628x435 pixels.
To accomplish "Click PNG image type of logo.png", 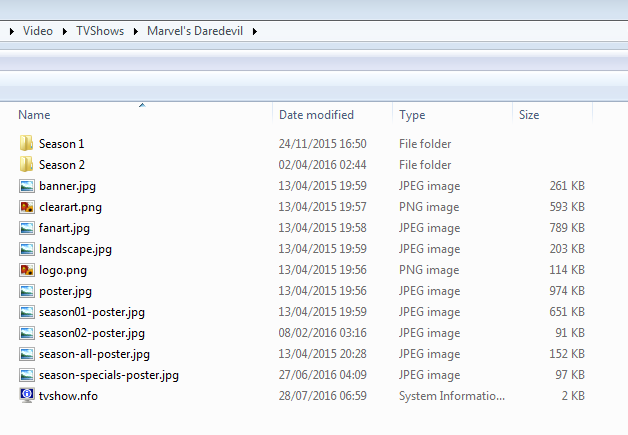I will (x=429, y=270).
